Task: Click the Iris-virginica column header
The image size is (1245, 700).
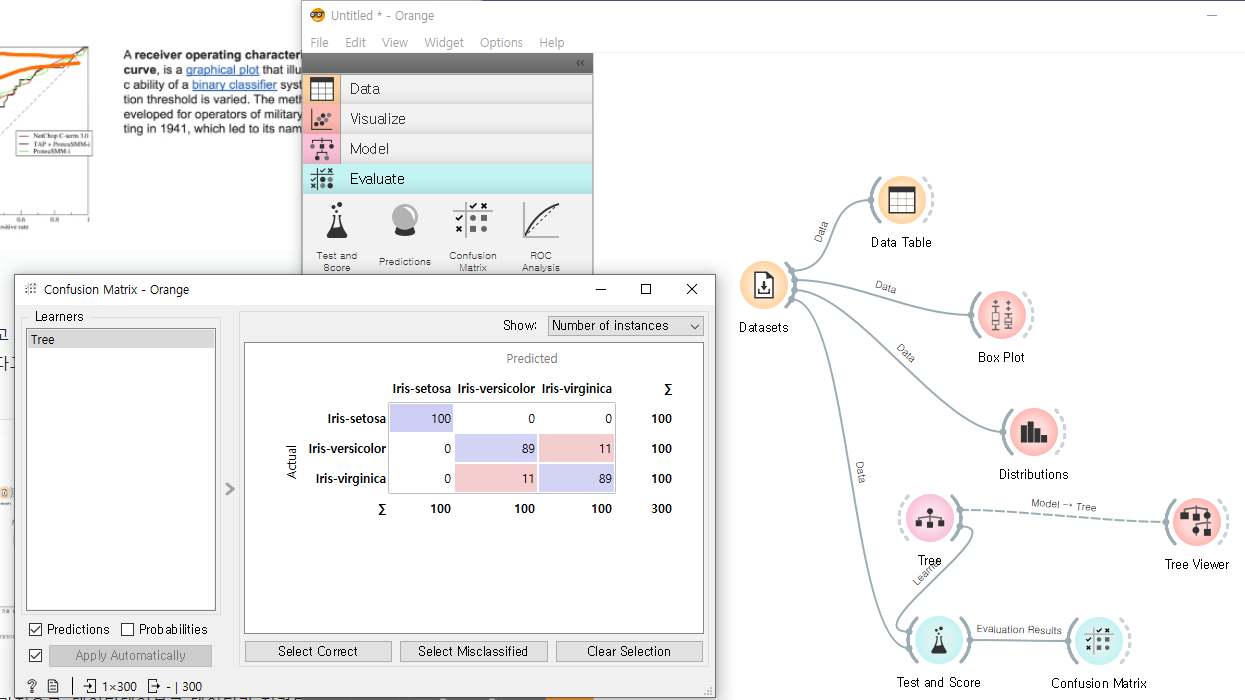Action: [576, 389]
